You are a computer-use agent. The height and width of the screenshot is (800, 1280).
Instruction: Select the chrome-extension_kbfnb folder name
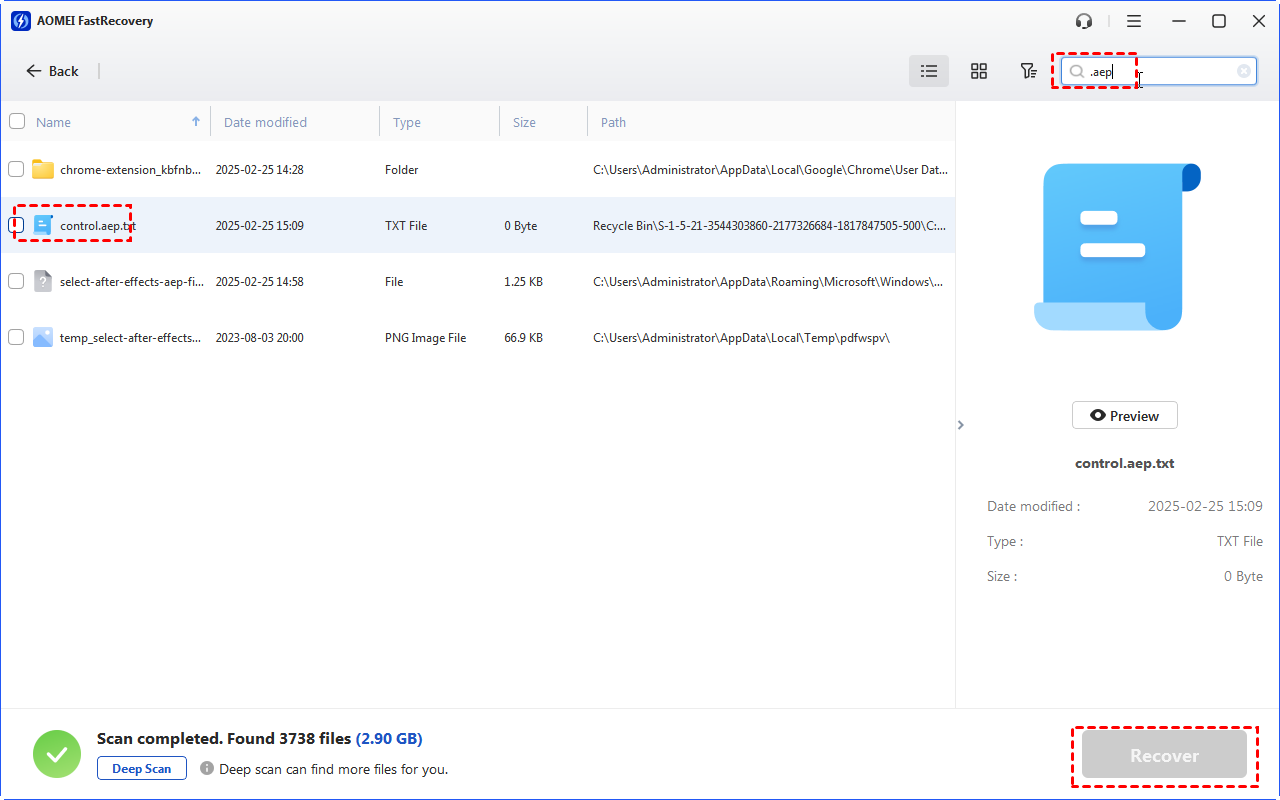pos(130,170)
